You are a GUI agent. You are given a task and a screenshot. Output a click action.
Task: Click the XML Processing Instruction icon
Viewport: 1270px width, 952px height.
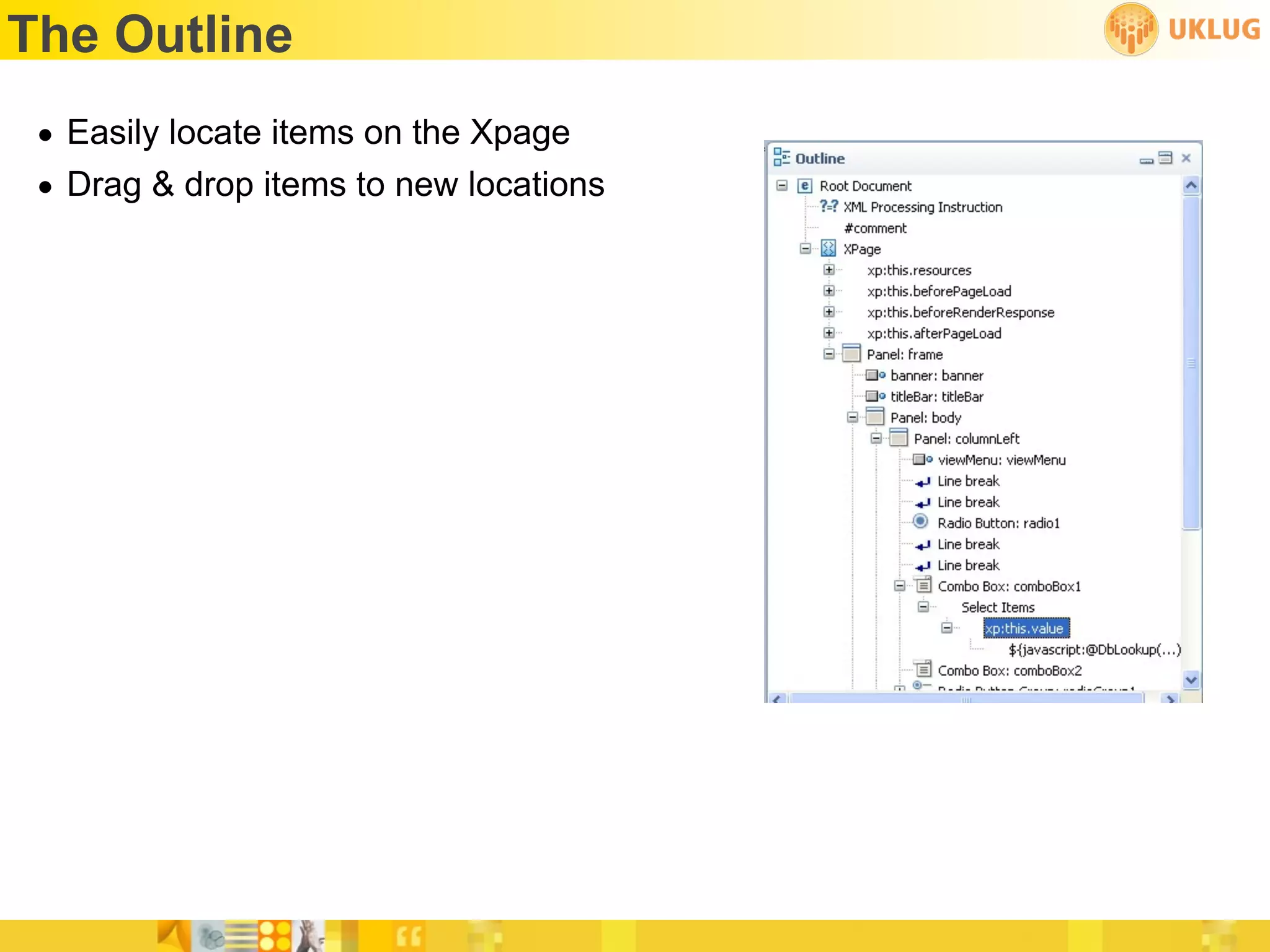click(x=828, y=206)
